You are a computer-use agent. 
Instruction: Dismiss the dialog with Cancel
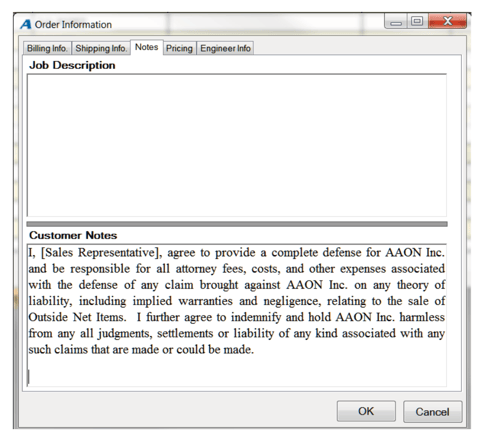pos(432,412)
